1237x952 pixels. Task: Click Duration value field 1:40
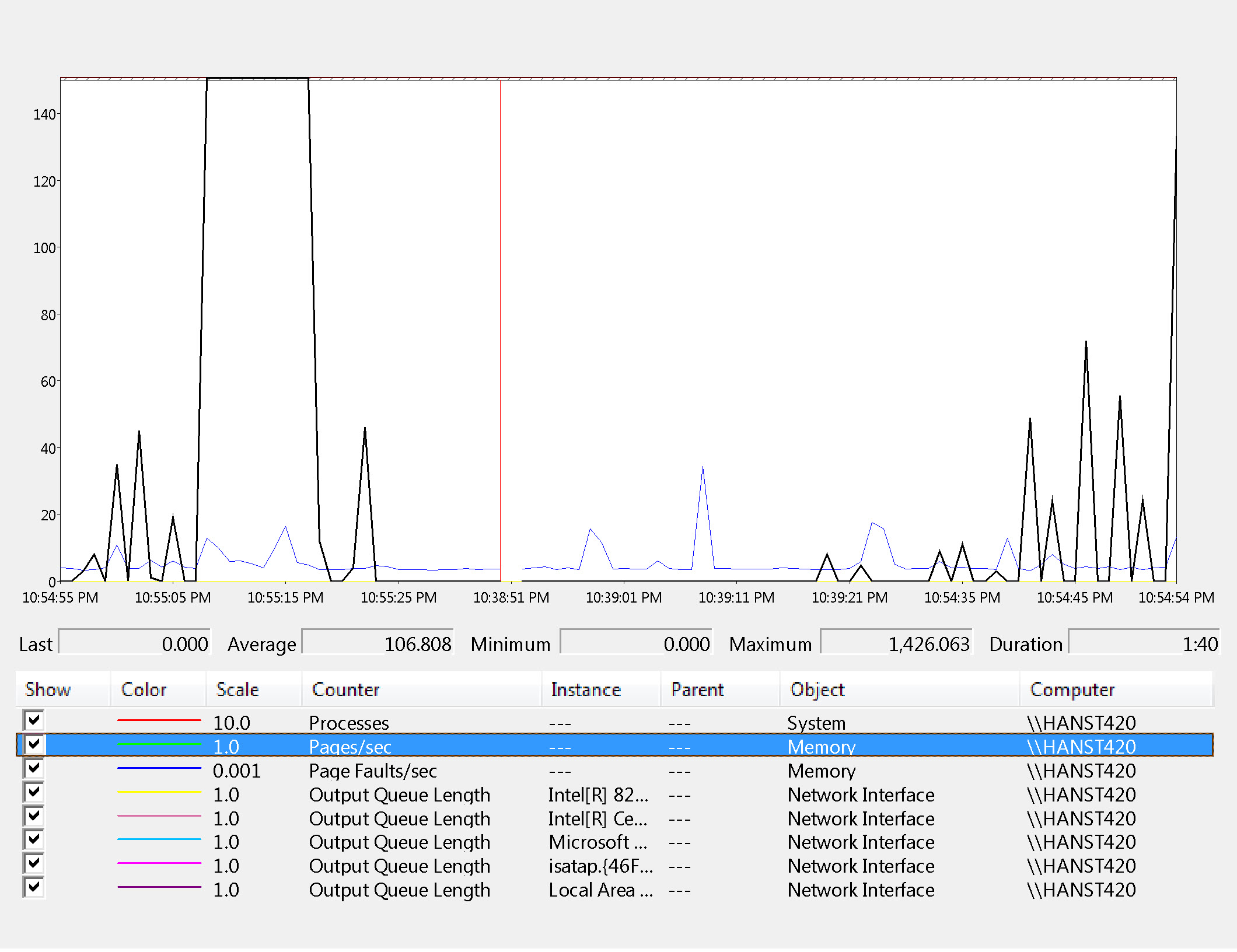(1144, 642)
